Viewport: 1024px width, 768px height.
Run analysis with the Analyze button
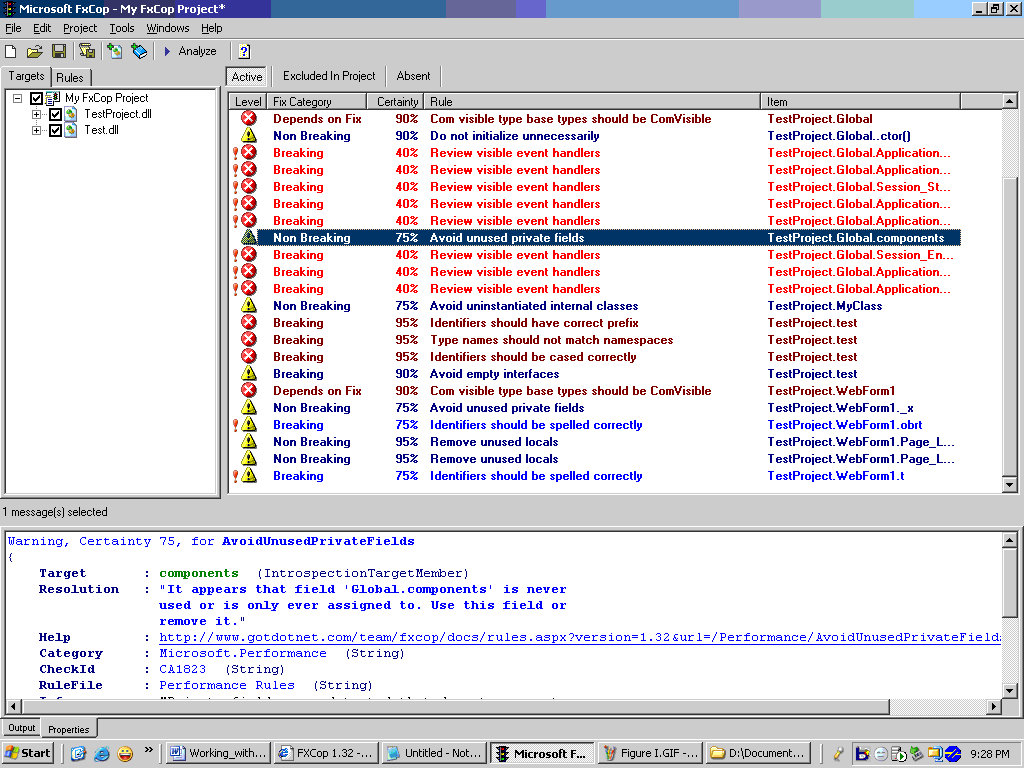point(190,51)
